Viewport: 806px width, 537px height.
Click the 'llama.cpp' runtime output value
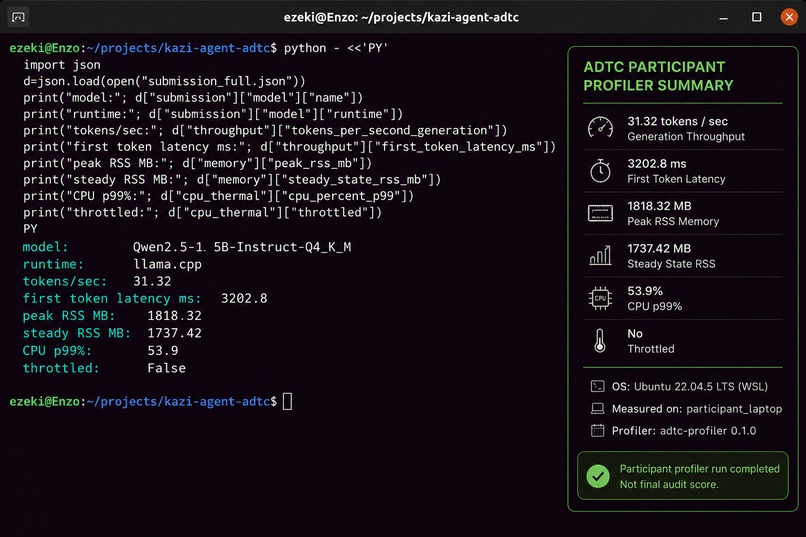tap(167, 265)
